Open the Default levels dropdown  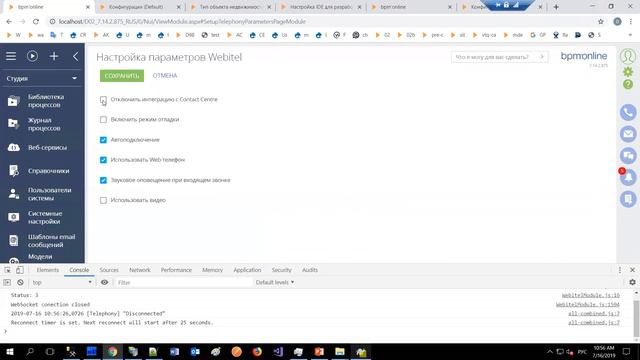[x=275, y=282]
